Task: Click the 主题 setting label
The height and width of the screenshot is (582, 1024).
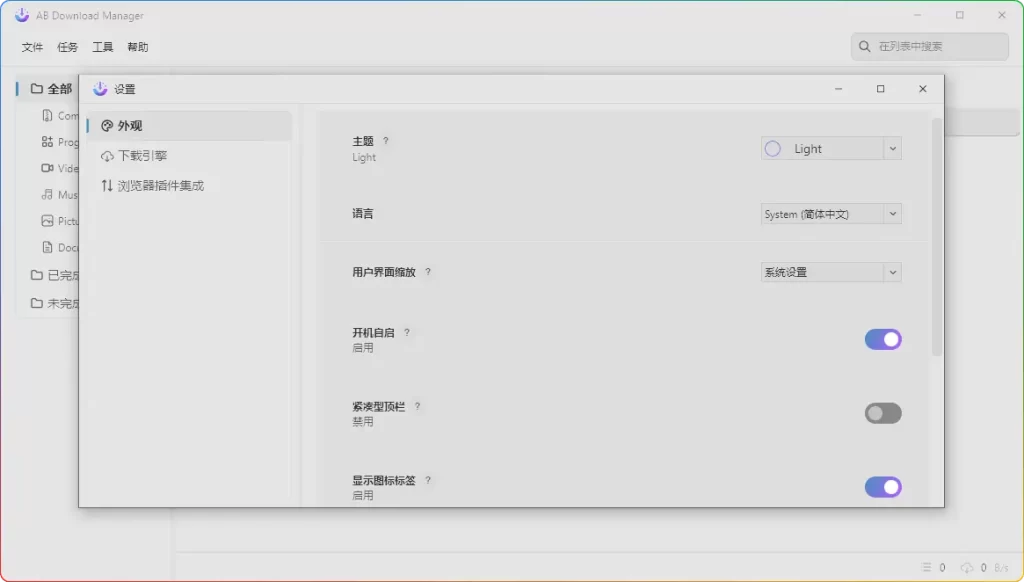Action: pyautogui.click(x=362, y=140)
